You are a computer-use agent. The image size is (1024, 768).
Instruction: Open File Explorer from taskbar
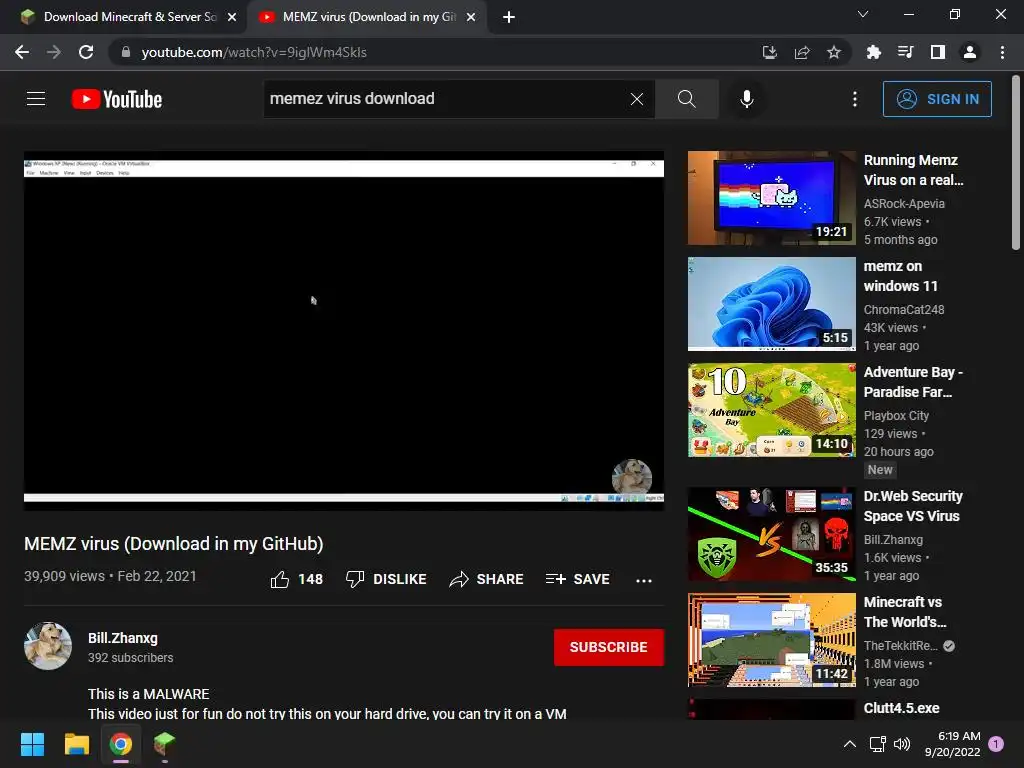(x=76, y=744)
